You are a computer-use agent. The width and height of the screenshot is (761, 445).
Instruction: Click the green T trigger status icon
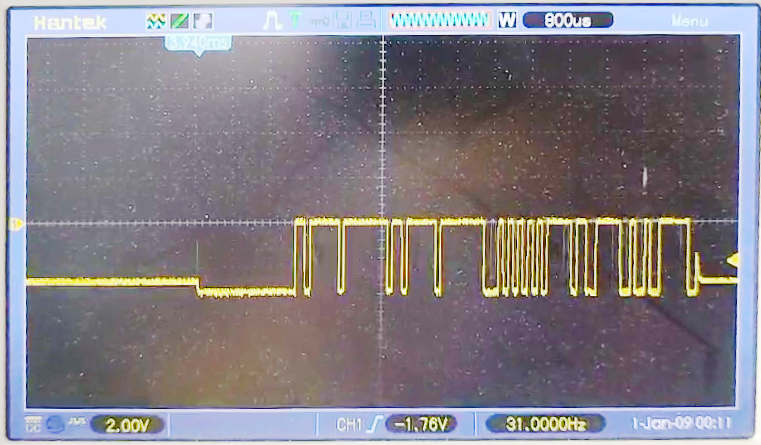tap(296, 20)
